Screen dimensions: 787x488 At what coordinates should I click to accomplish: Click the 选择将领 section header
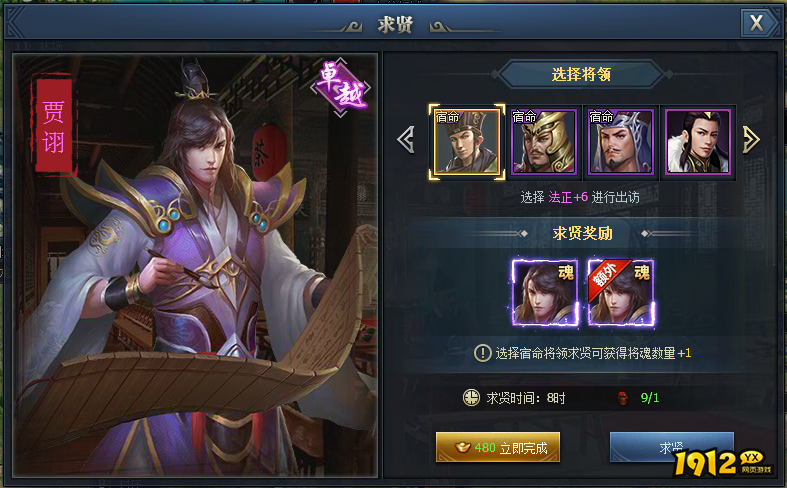coord(581,74)
